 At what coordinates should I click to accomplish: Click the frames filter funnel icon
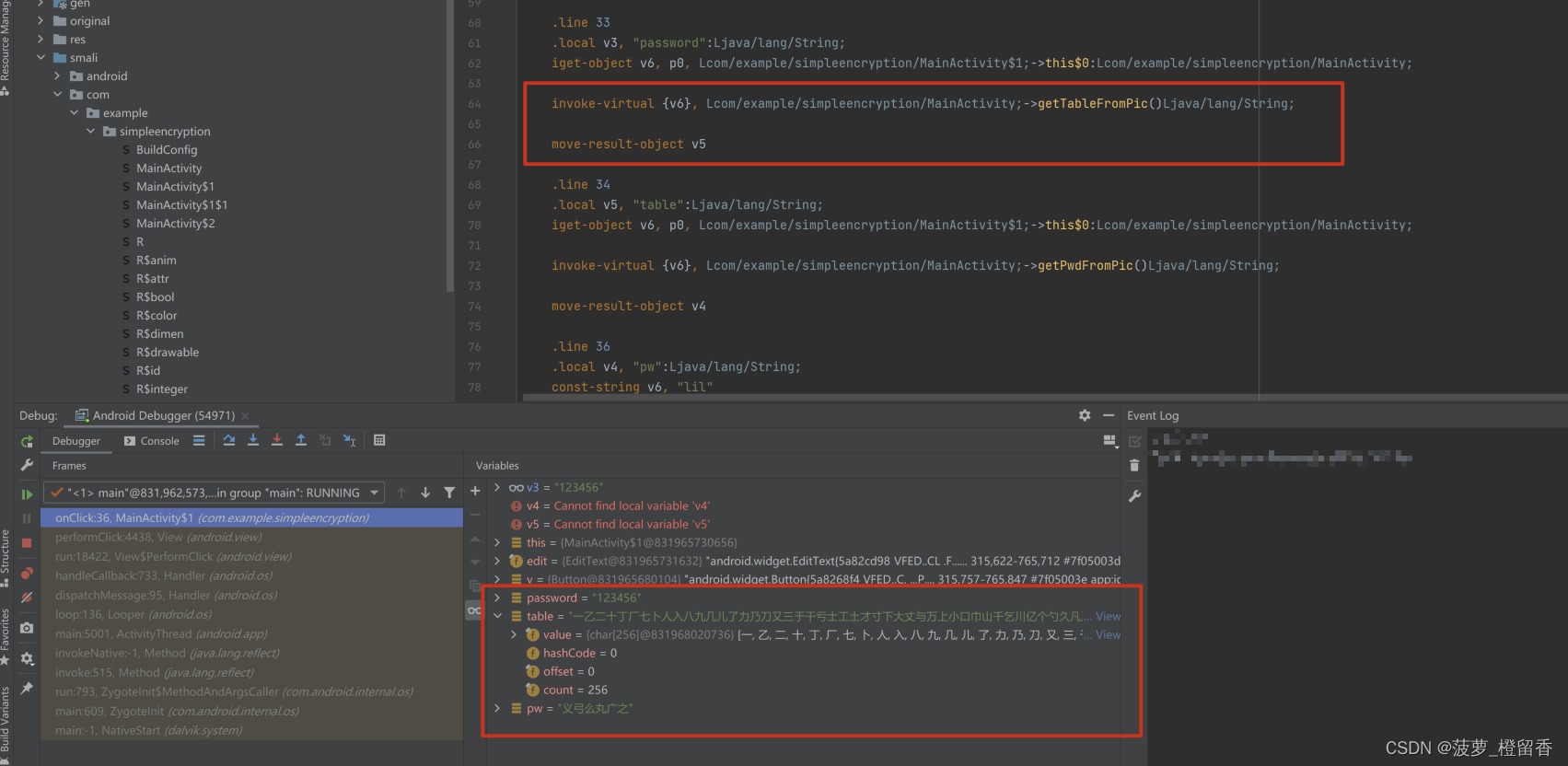449,493
